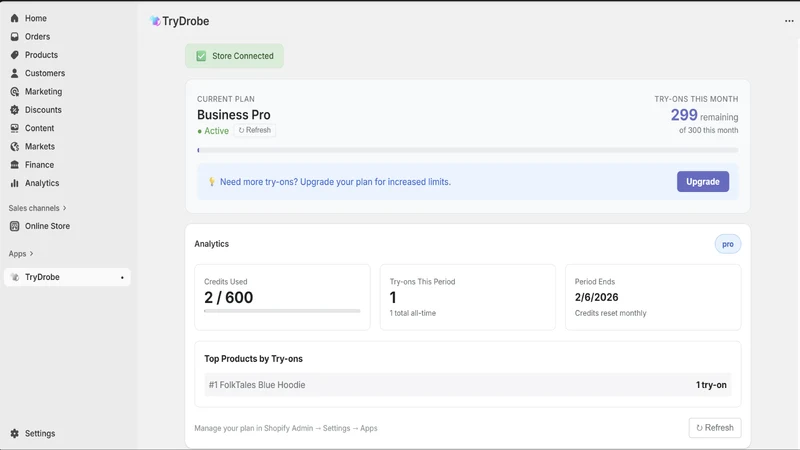
Task: Click the Settings gear icon
Action: [x=14, y=433]
